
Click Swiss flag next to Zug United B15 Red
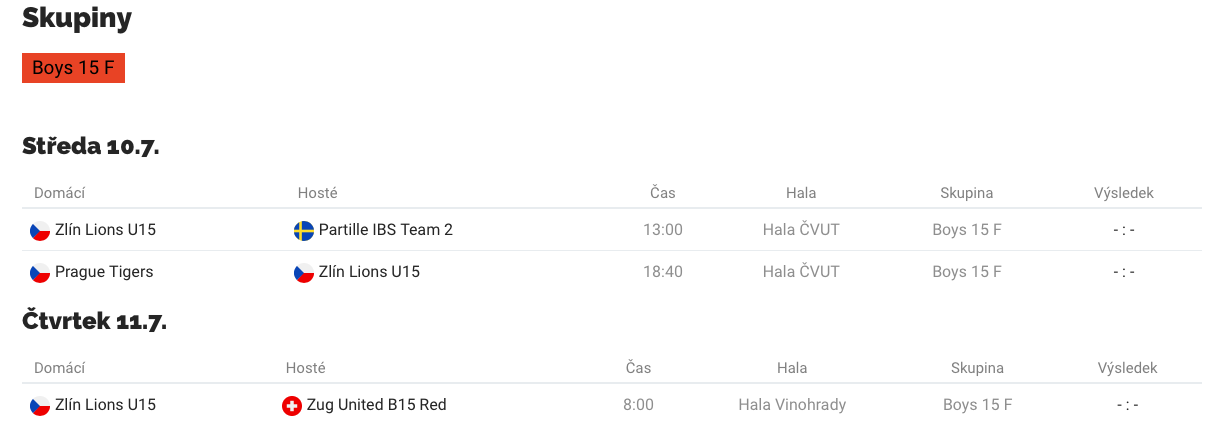292,405
